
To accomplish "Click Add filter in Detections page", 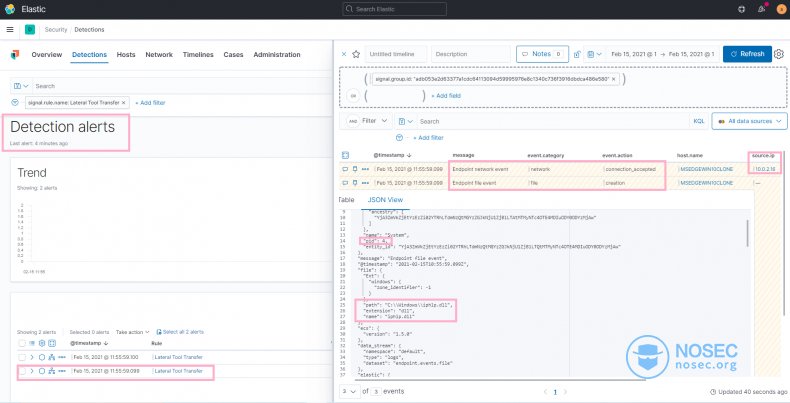I will pos(150,103).
